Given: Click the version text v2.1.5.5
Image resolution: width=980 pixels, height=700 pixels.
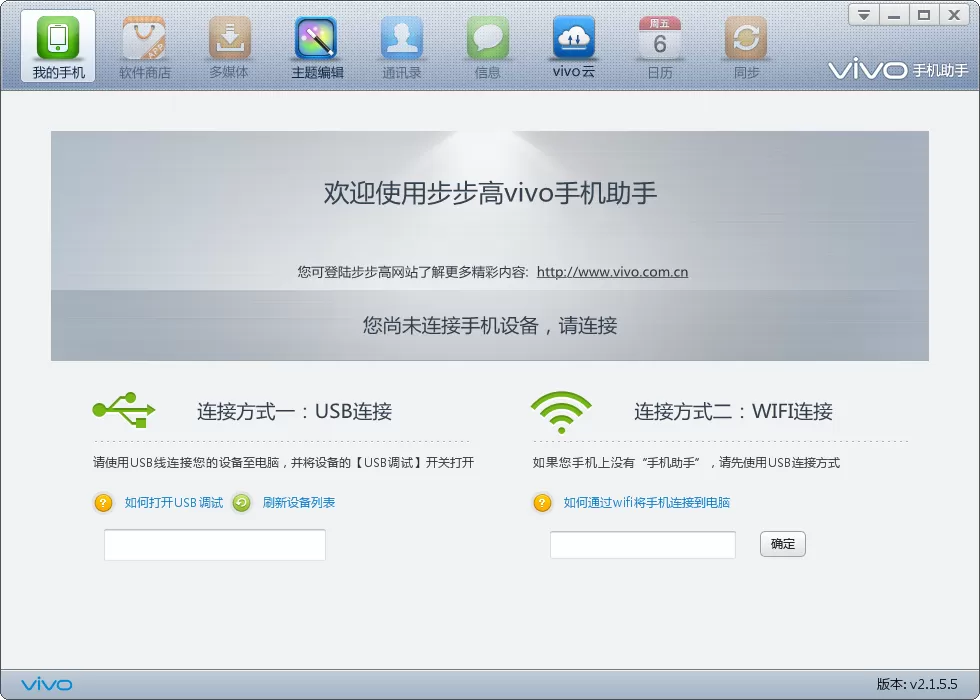Looking at the screenshot, I should tap(917, 684).
